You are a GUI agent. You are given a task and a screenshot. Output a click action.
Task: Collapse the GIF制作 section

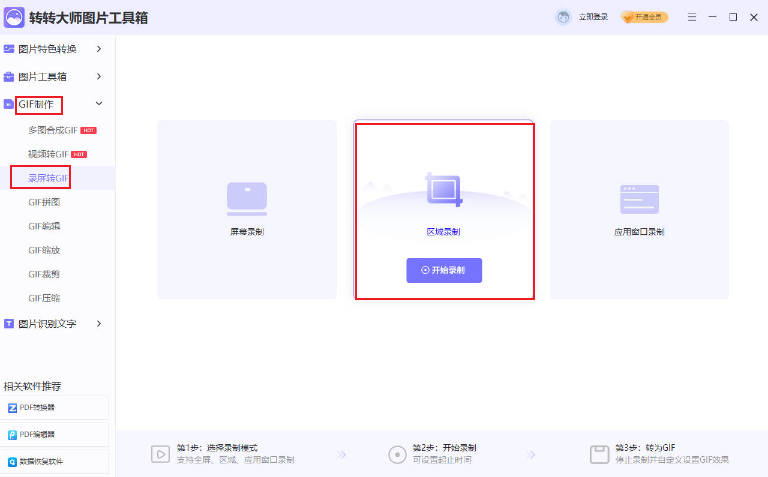[98, 103]
